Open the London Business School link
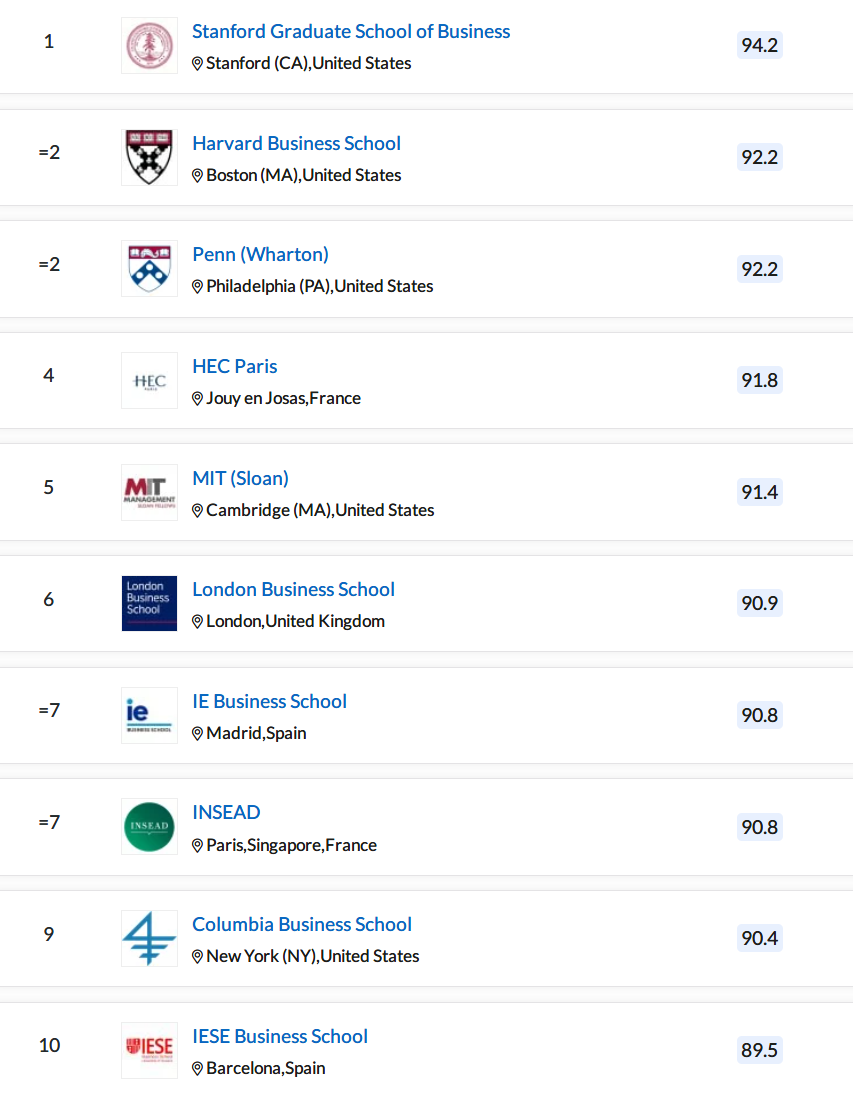 coord(294,590)
